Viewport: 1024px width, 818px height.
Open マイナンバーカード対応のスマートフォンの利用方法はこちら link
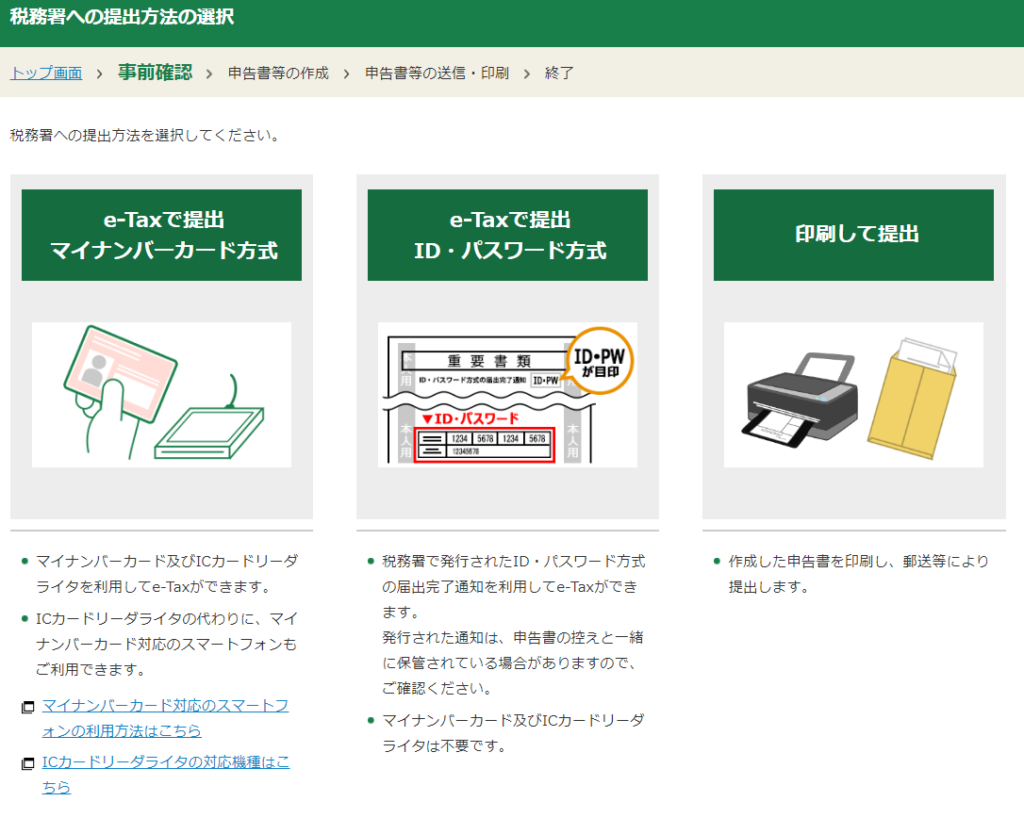pos(165,718)
